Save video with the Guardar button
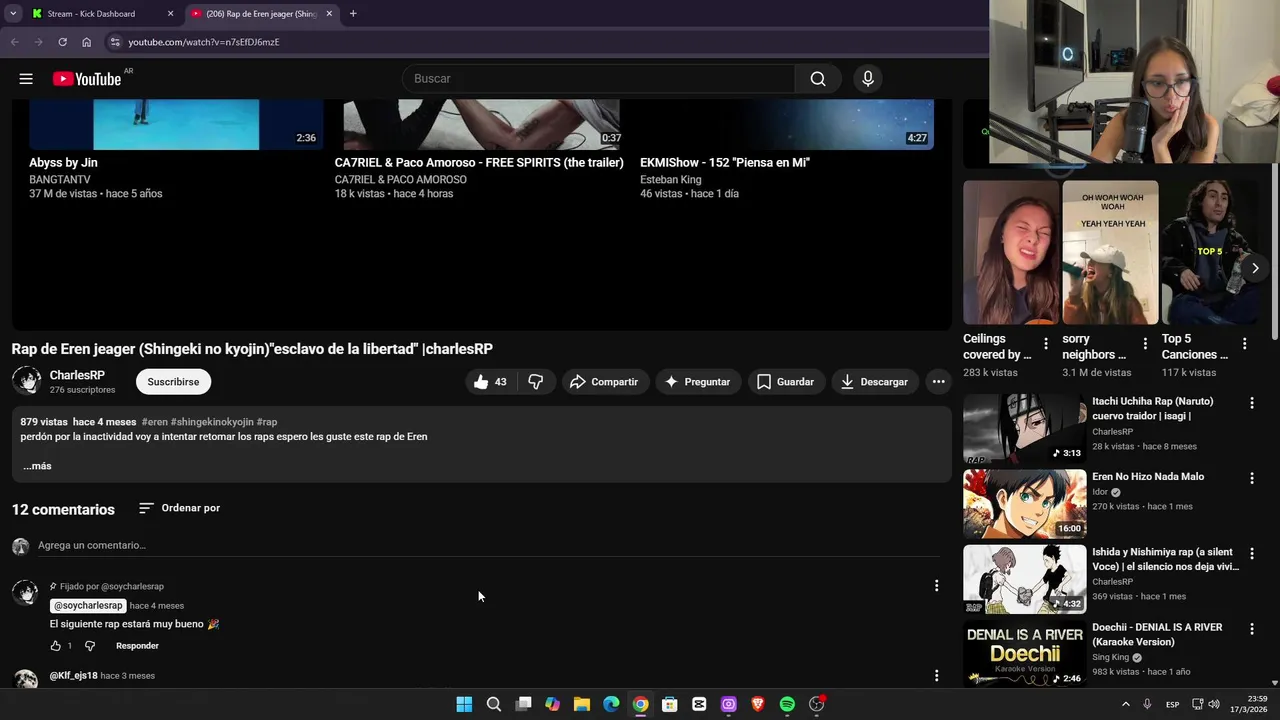The image size is (1280, 720). pos(786,382)
